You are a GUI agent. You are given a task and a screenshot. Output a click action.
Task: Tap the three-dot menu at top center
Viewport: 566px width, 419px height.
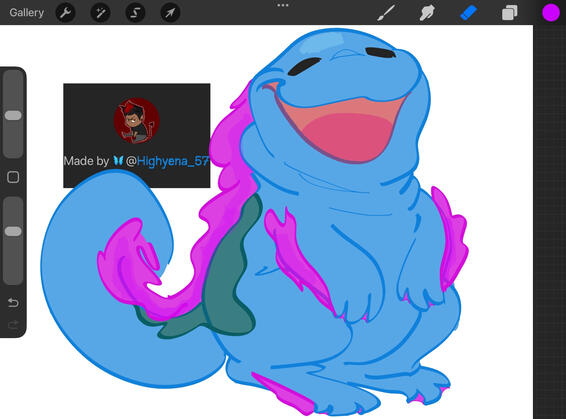coord(283,5)
